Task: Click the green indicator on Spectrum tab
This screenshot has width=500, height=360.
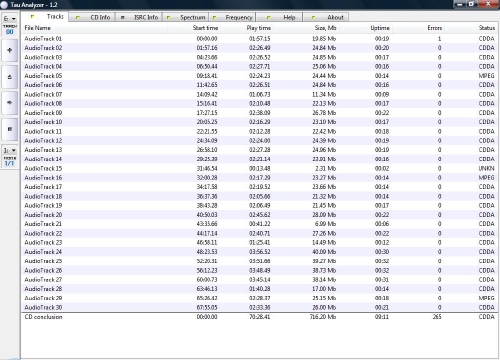Action: tap(168, 17)
